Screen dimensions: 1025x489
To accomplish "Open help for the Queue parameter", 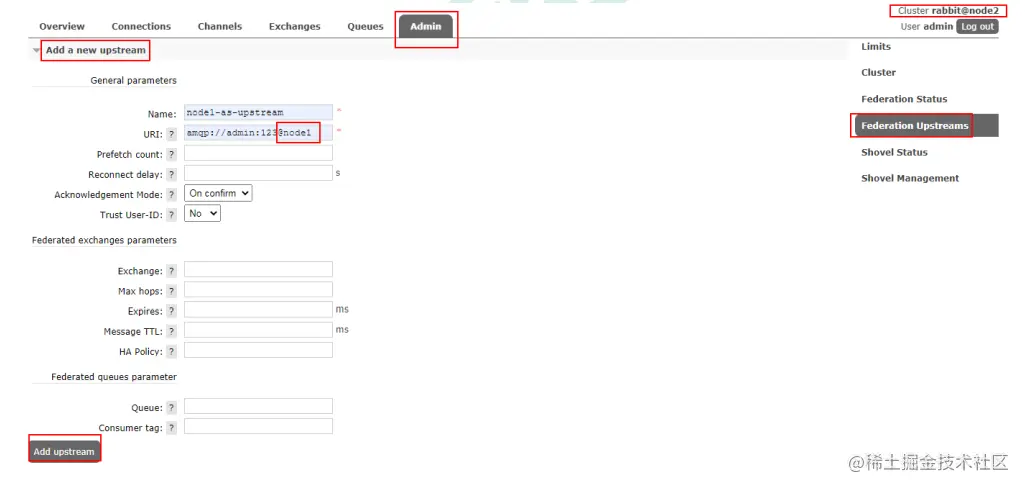I will pyautogui.click(x=171, y=408).
